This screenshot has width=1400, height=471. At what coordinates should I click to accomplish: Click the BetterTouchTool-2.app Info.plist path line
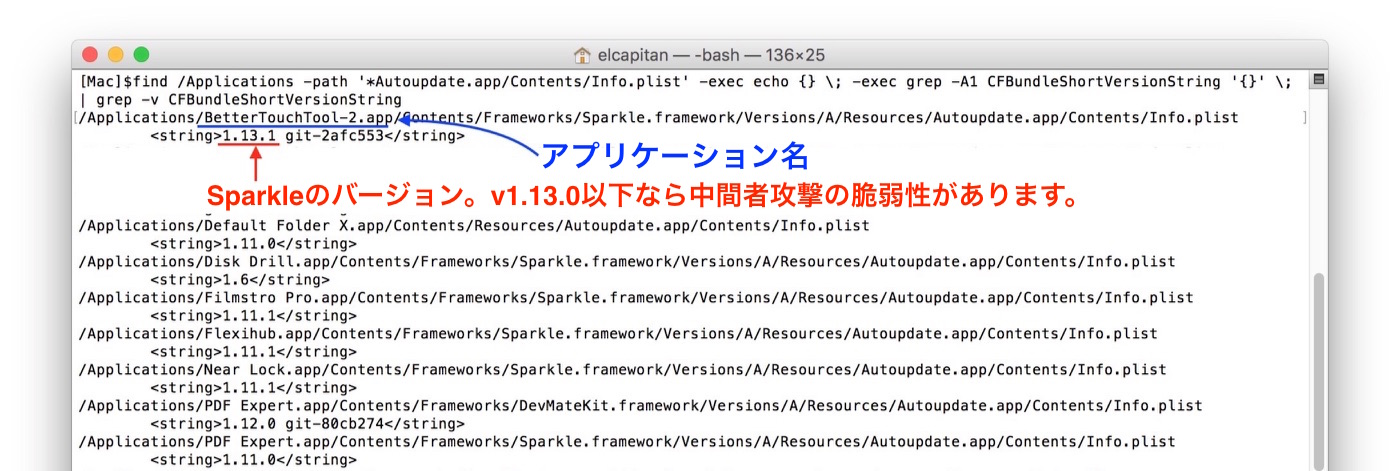click(658, 118)
